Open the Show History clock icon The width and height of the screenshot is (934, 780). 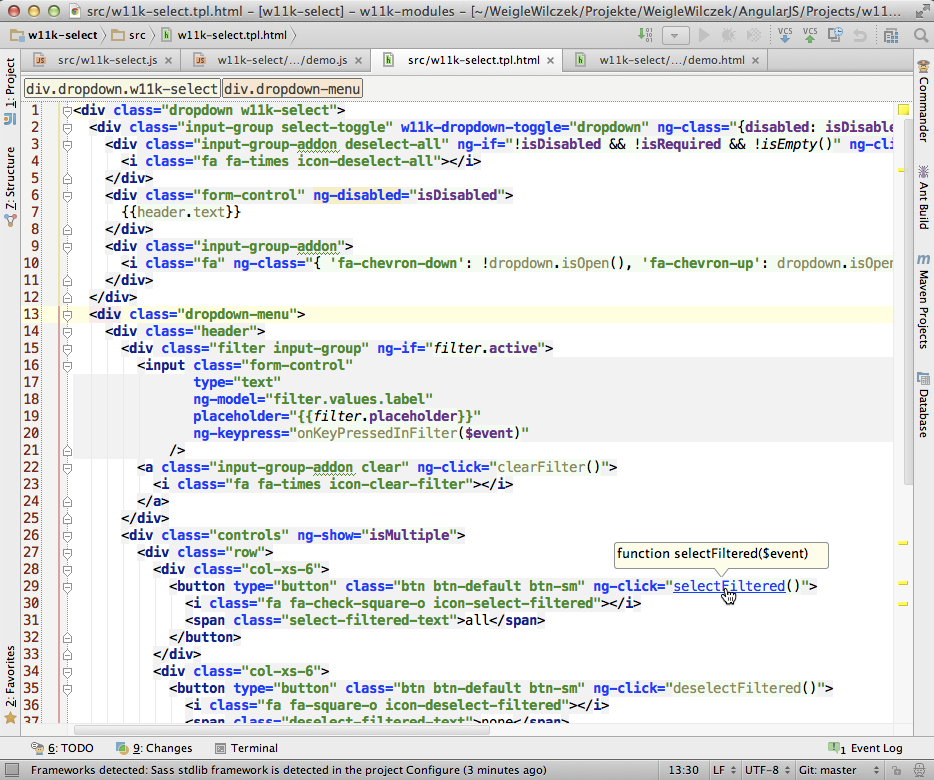pyautogui.click(x=835, y=35)
